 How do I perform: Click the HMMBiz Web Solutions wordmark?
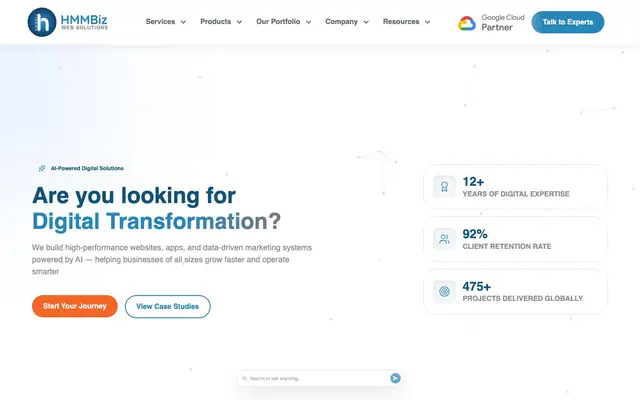point(84,22)
